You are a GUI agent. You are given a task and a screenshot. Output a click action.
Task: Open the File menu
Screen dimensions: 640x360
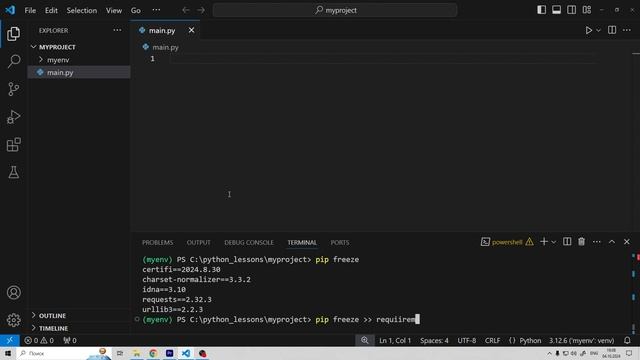click(30, 11)
